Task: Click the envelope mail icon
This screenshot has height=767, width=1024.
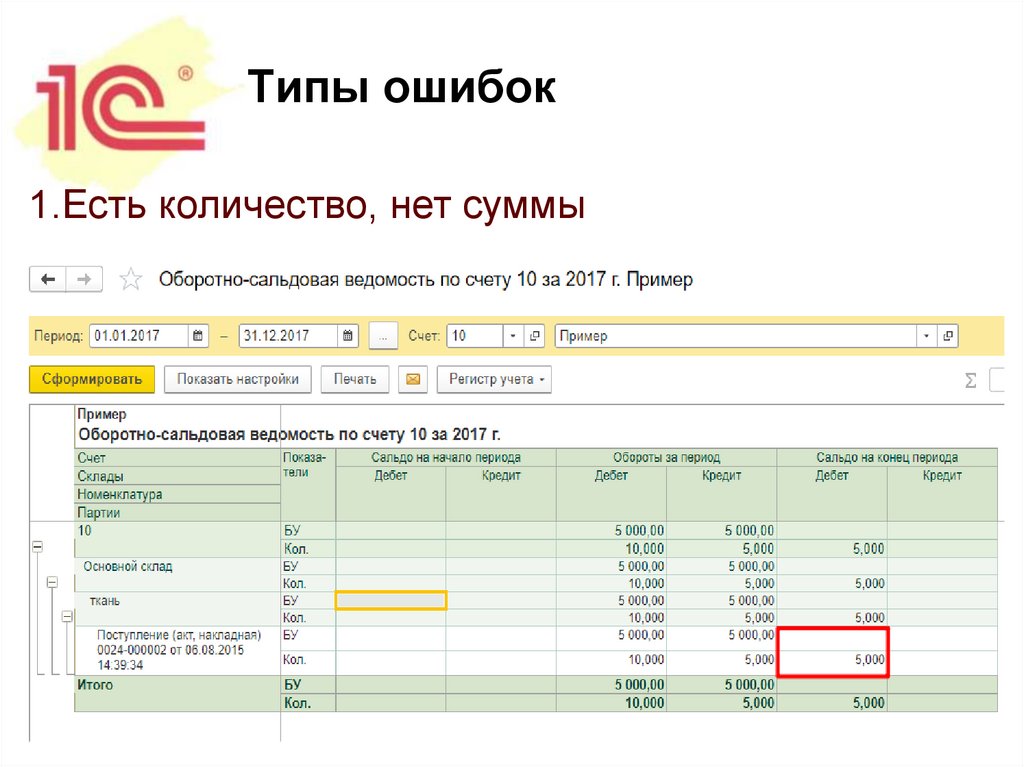Action: [x=412, y=379]
